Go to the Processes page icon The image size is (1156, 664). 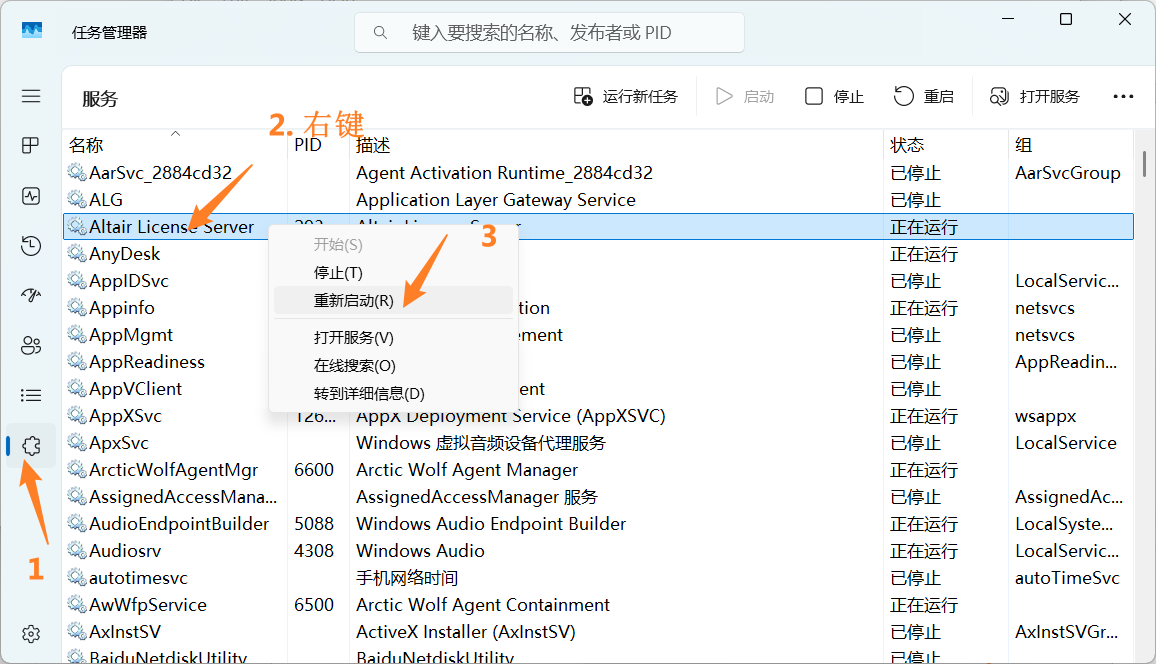click(31, 146)
